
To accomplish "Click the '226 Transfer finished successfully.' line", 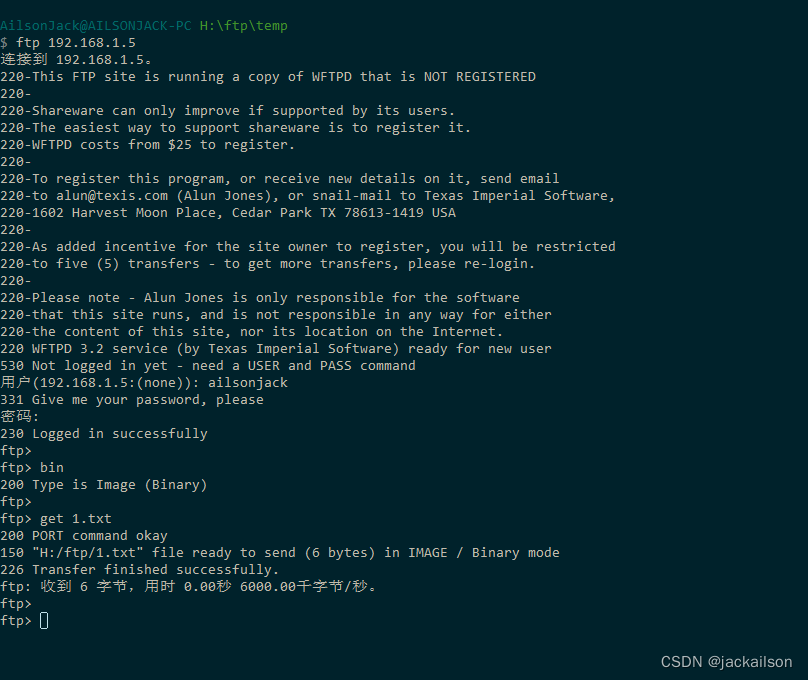I will click(x=140, y=570).
